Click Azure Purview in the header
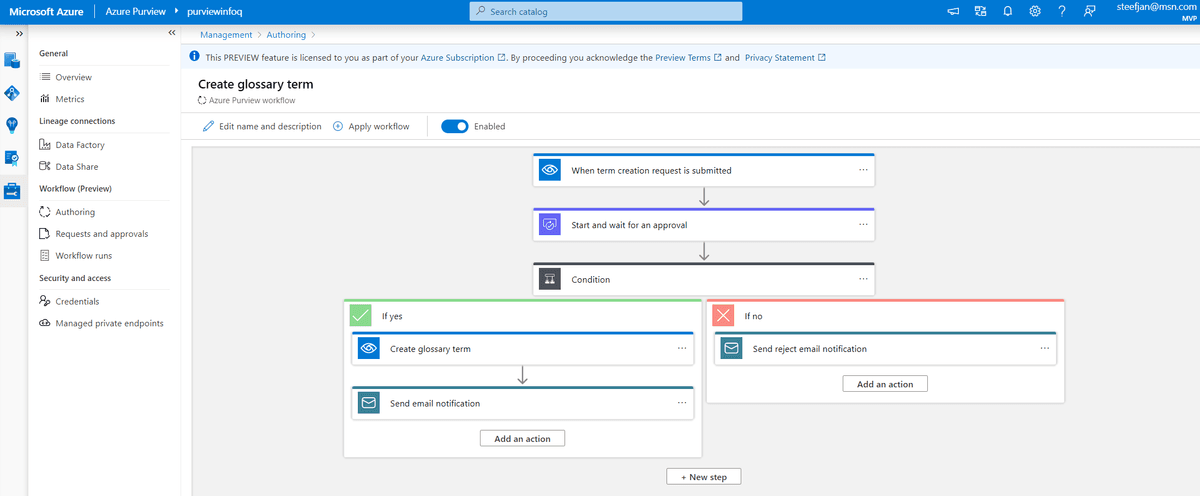1200x496 pixels. click(x=137, y=11)
